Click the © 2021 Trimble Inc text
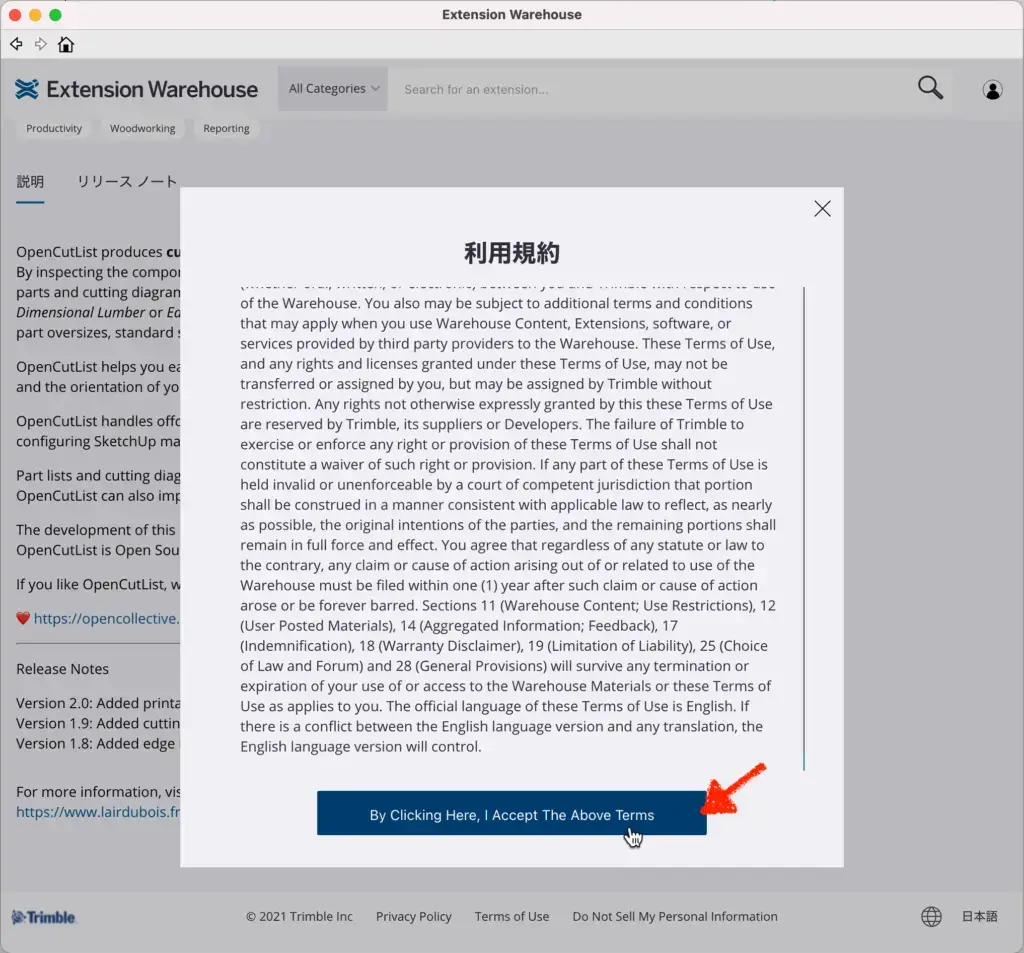This screenshot has height=953, width=1024. coord(299,916)
